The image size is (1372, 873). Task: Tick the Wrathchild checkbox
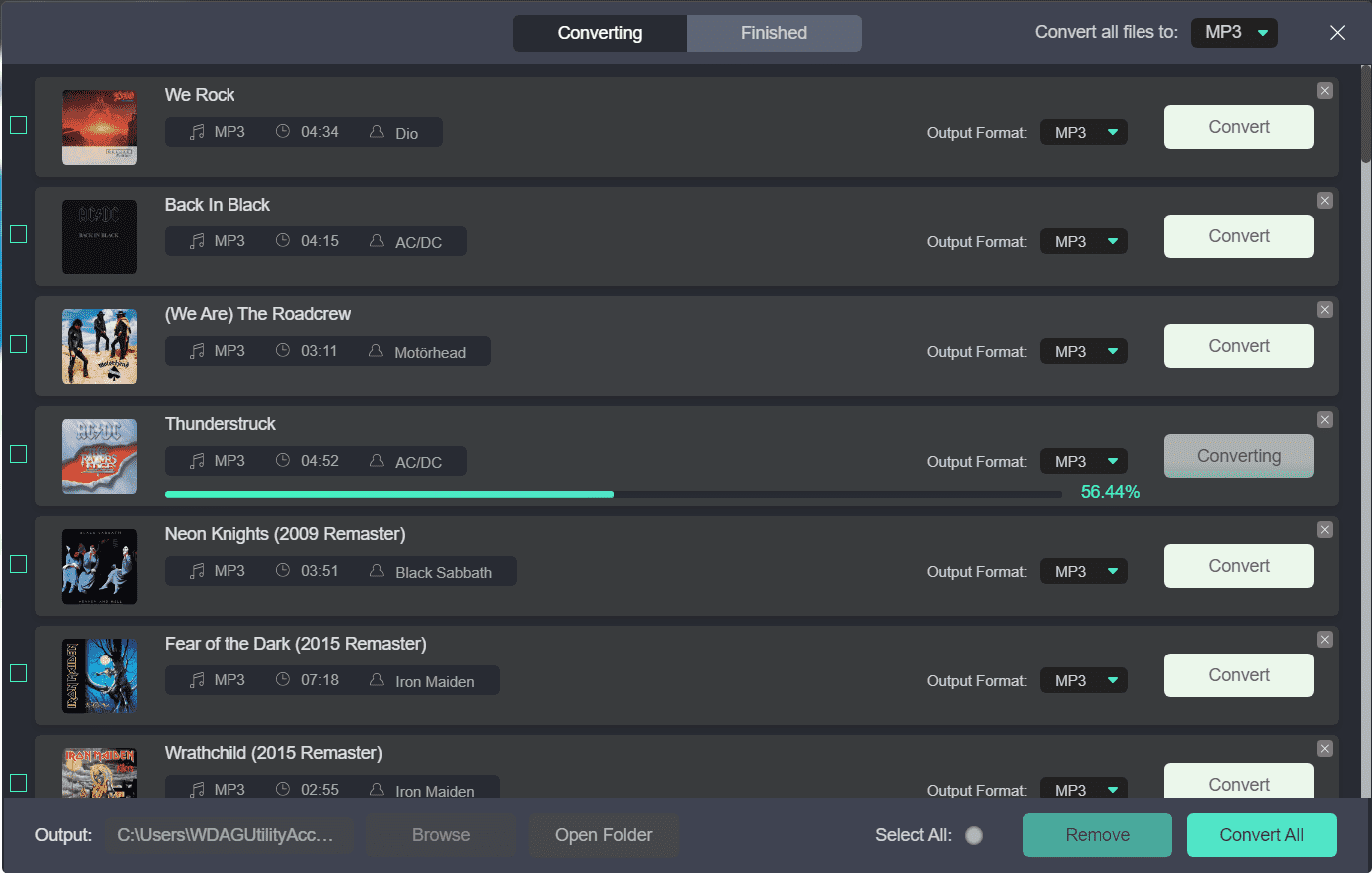18,783
